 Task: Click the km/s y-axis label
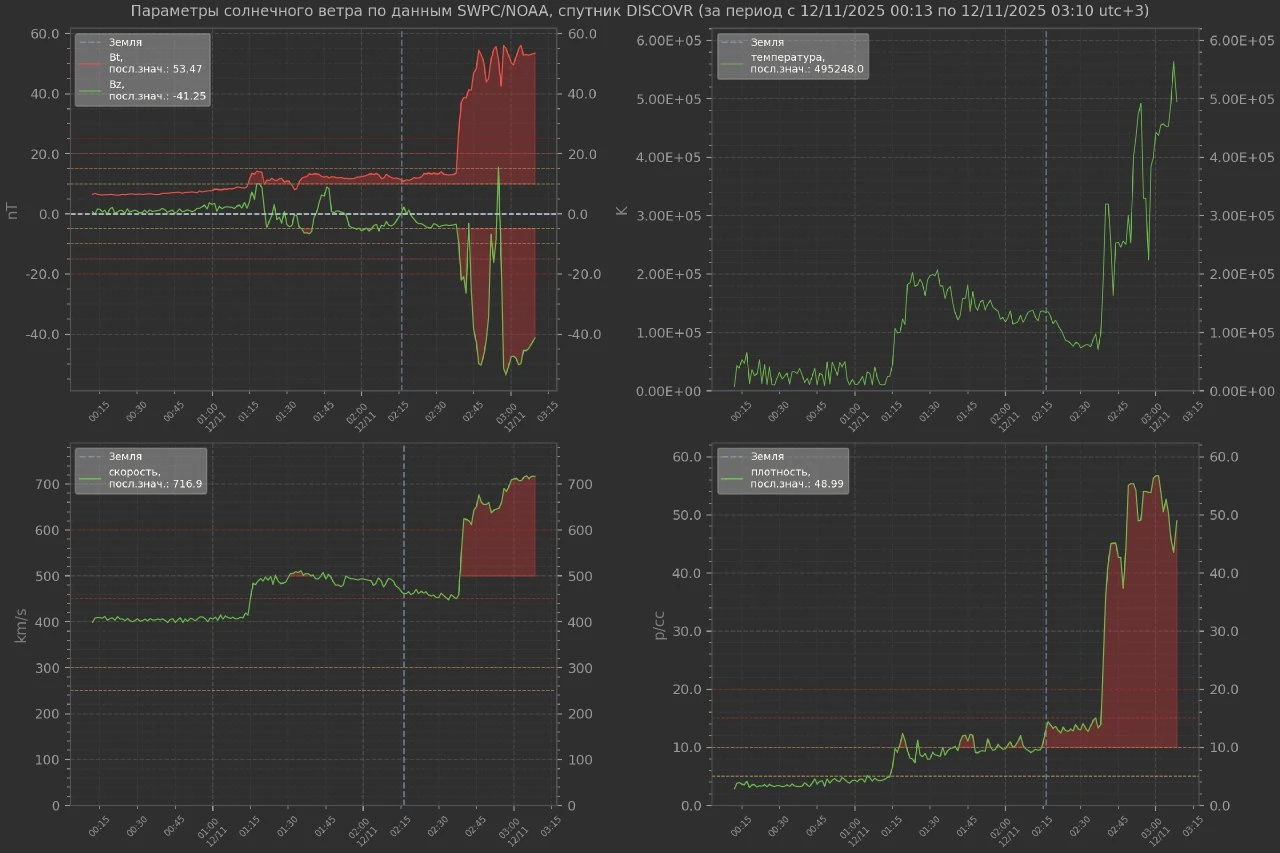point(22,625)
